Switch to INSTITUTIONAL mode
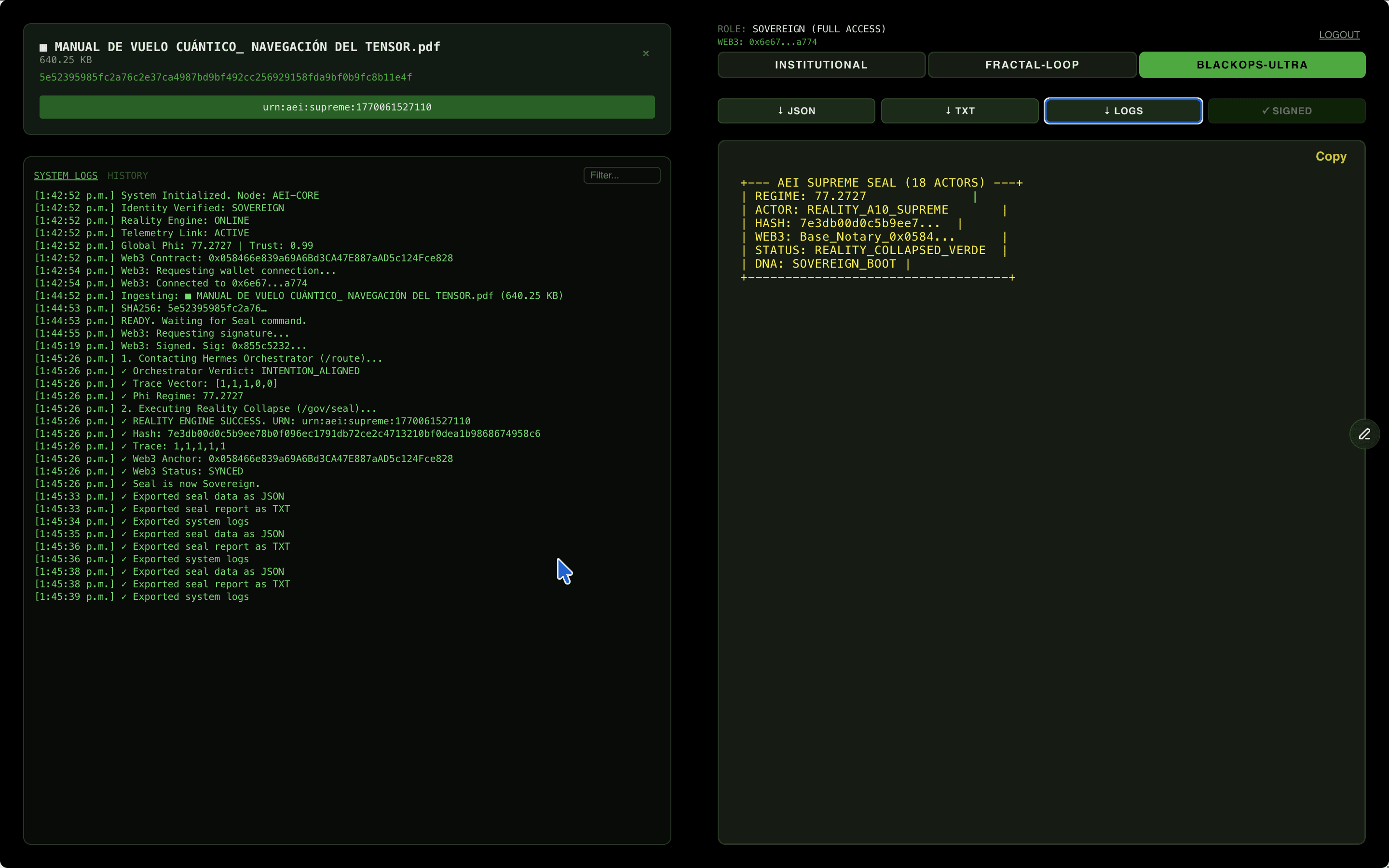 pos(821,65)
